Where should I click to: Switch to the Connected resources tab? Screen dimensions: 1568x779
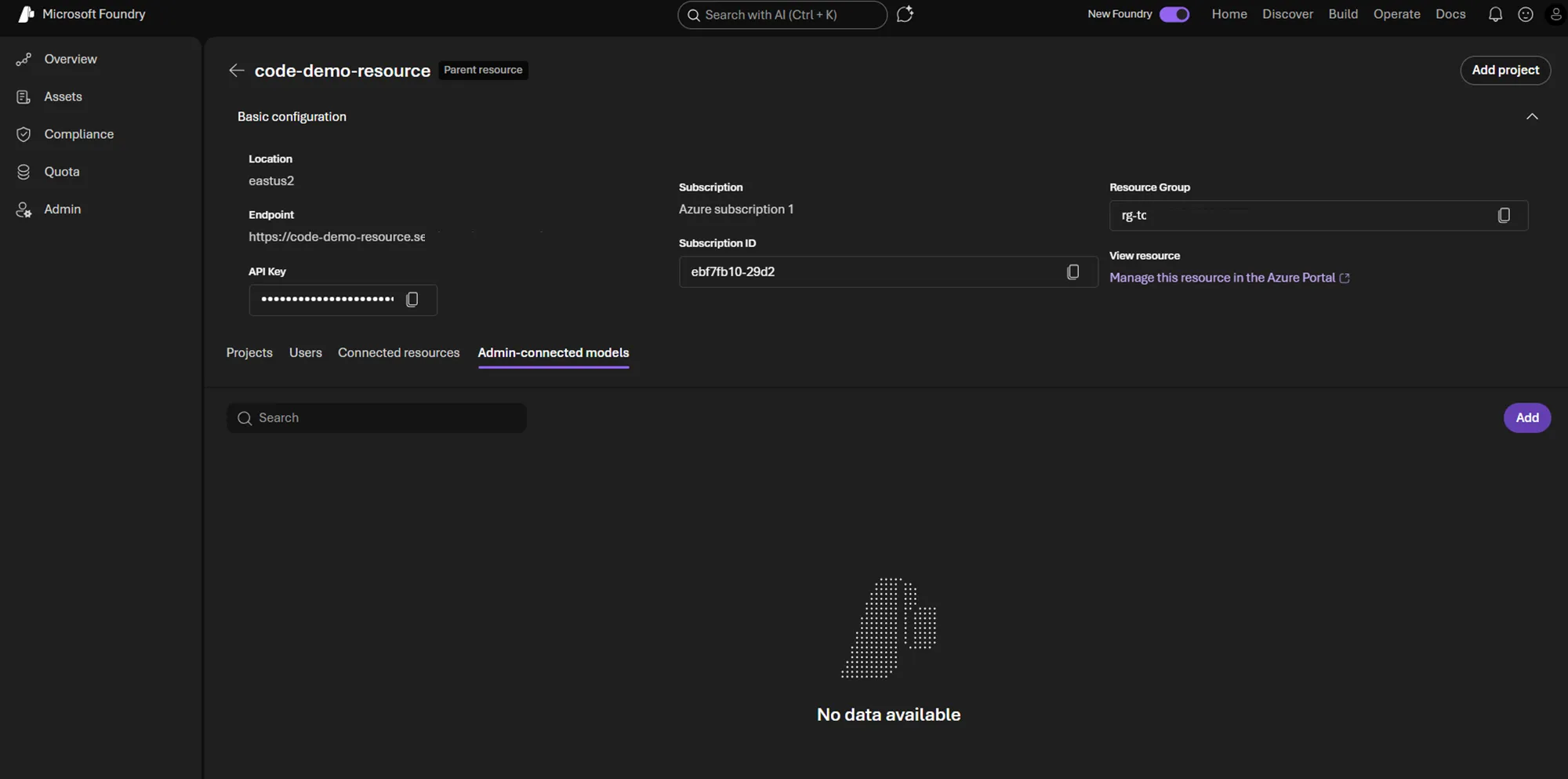pyautogui.click(x=399, y=353)
